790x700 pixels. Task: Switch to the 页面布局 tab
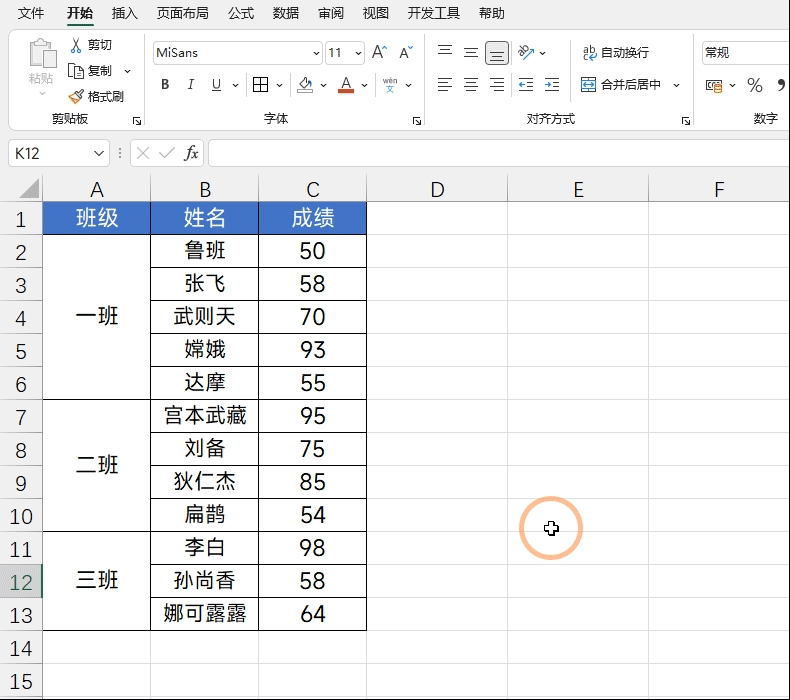(182, 14)
